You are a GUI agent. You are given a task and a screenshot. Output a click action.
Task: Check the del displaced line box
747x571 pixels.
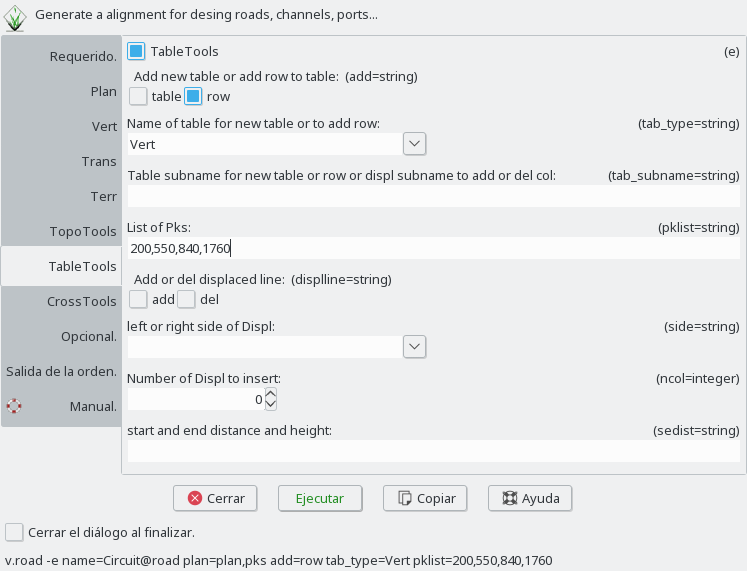(186, 299)
